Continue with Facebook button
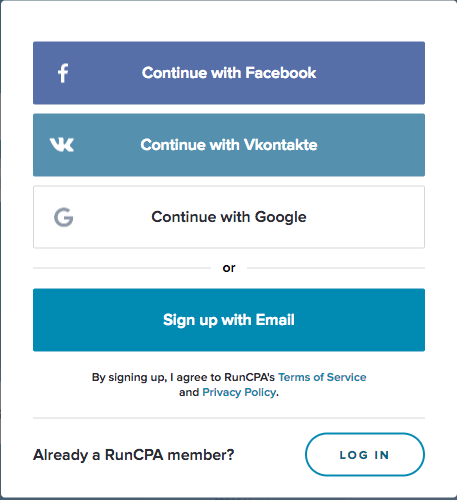The width and height of the screenshot is (457, 500). pyautogui.click(x=229, y=73)
